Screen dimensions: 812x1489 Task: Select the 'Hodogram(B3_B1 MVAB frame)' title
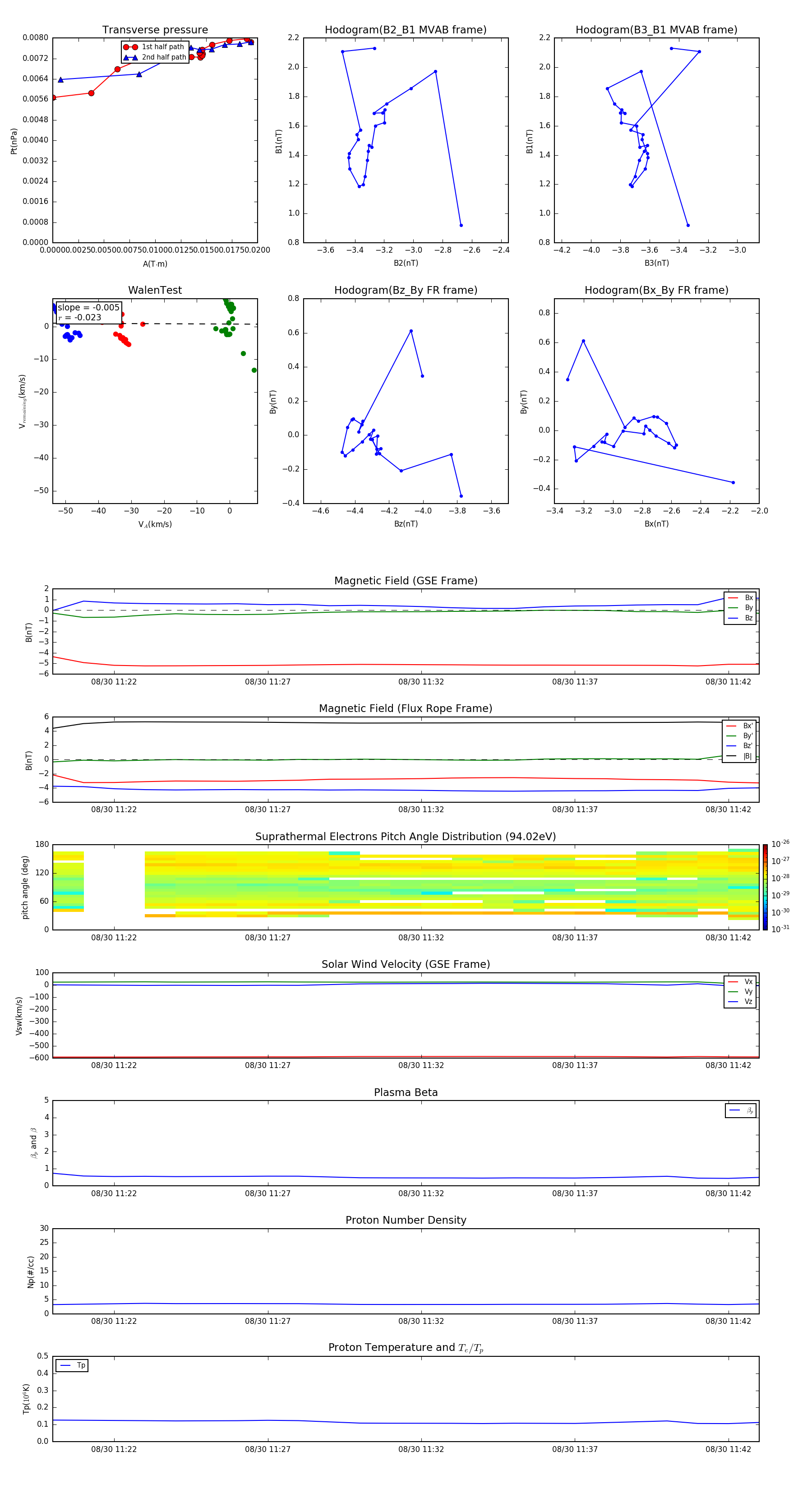coord(656,30)
